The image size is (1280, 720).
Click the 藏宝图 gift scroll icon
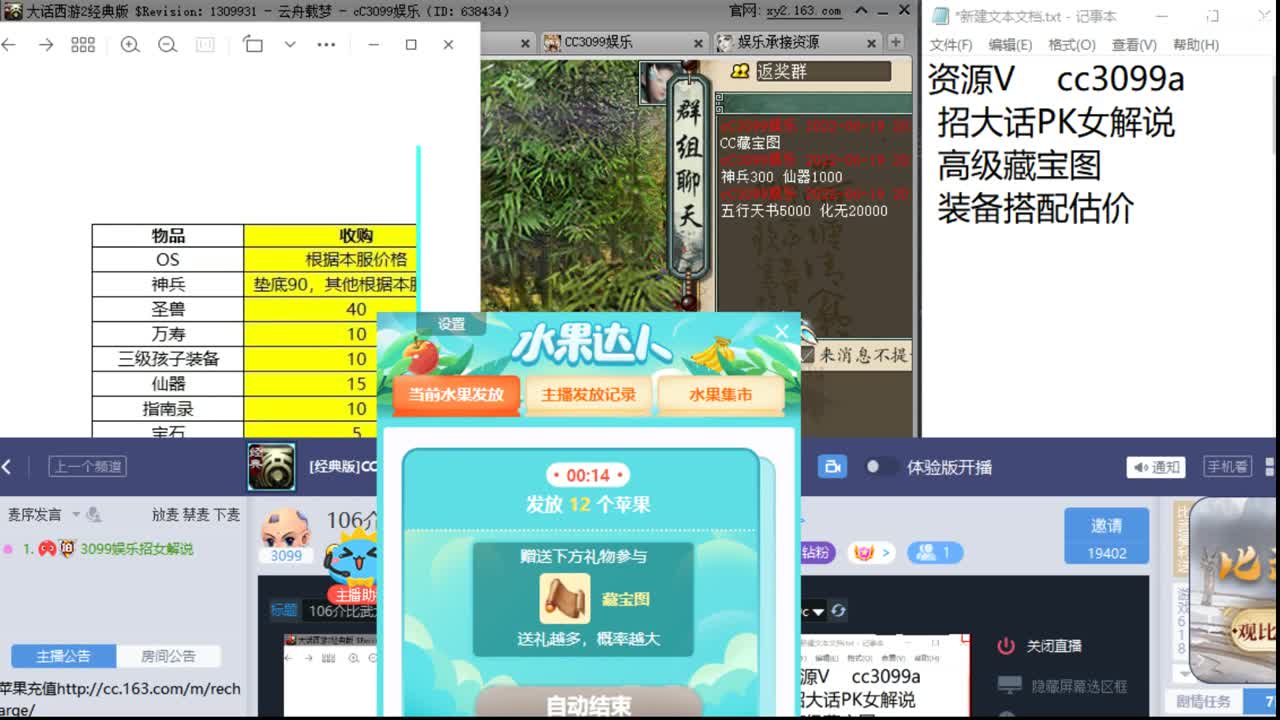pyautogui.click(x=564, y=598)
